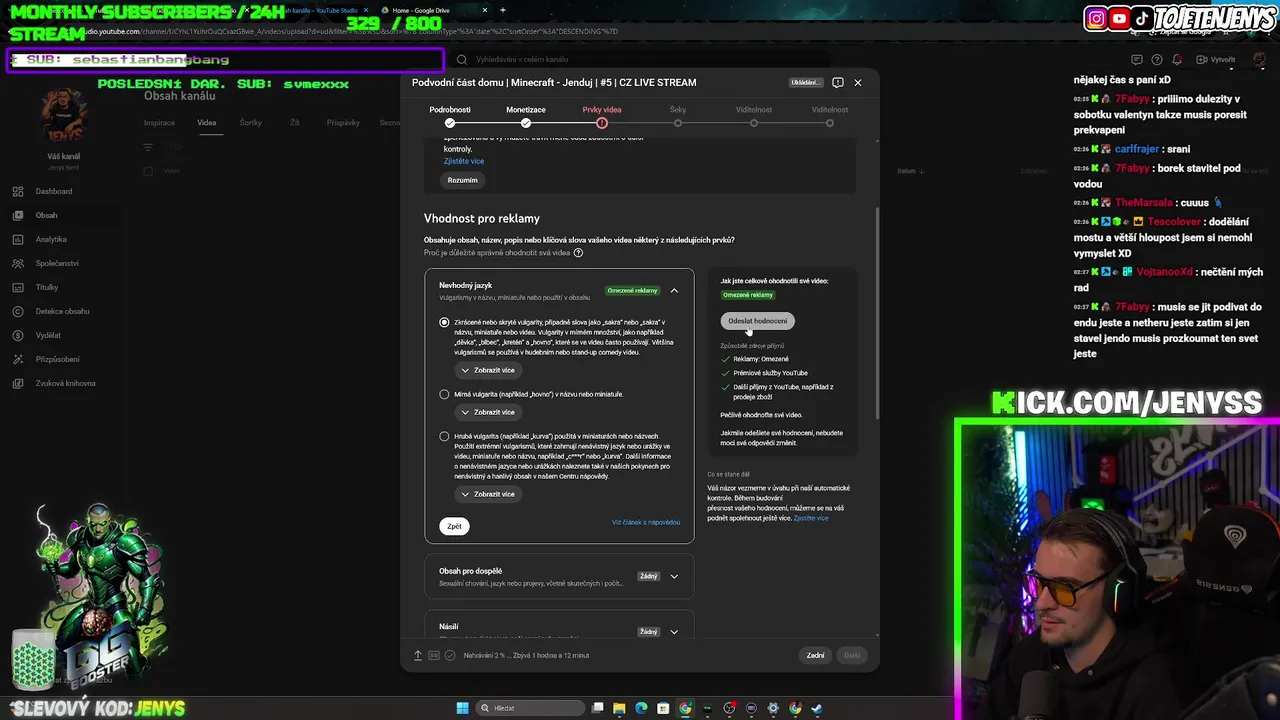Go to the Prvky videa step
Image resolution: width=1280 pixels, height=720 pixels.
[602, 115]
